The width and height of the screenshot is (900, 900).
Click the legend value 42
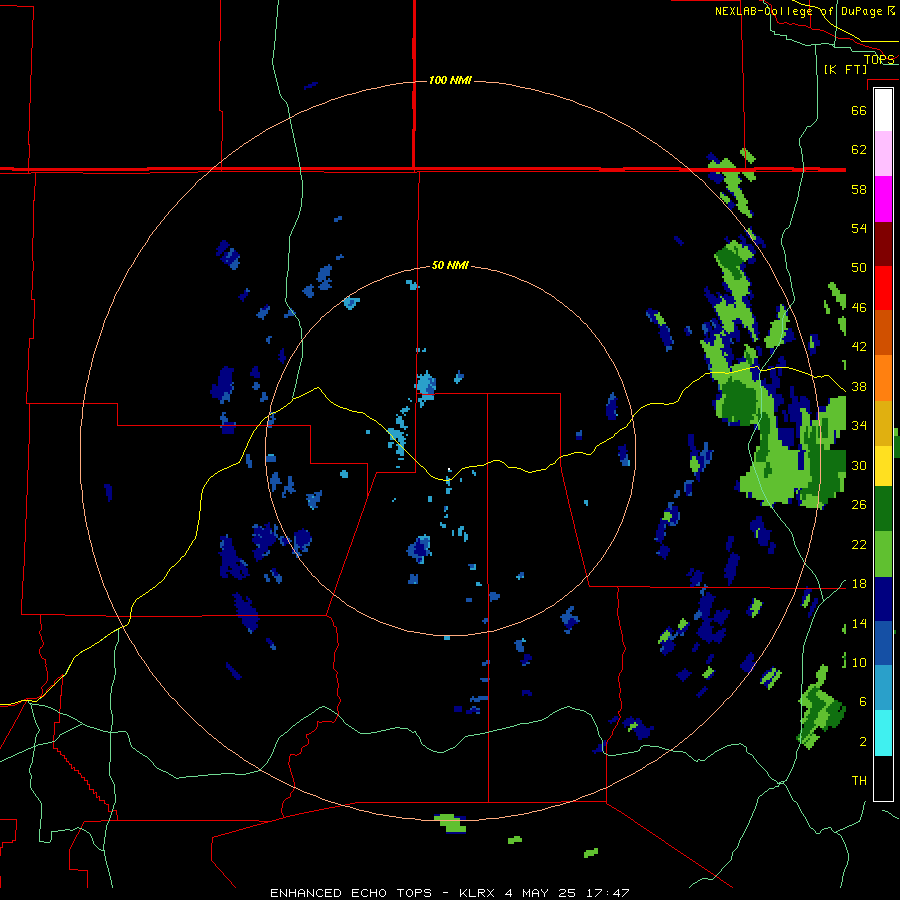tap(859, 347)
